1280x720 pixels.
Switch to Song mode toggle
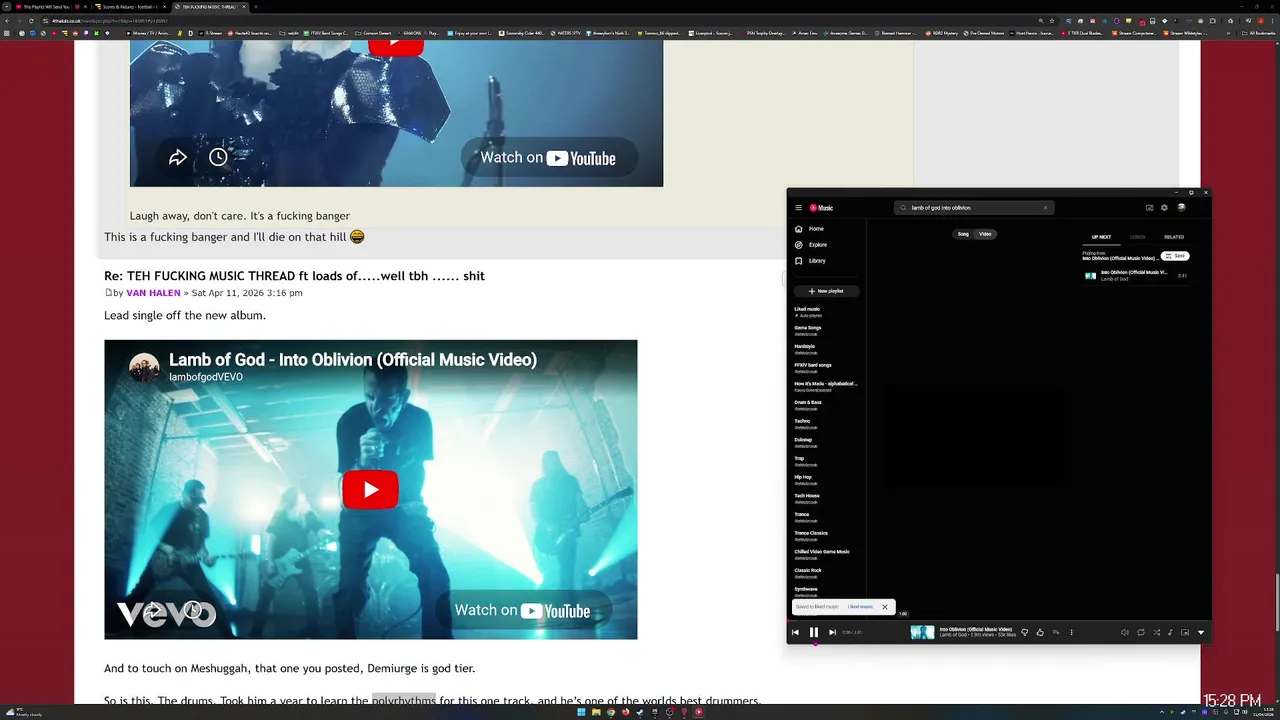pos(963,234)
